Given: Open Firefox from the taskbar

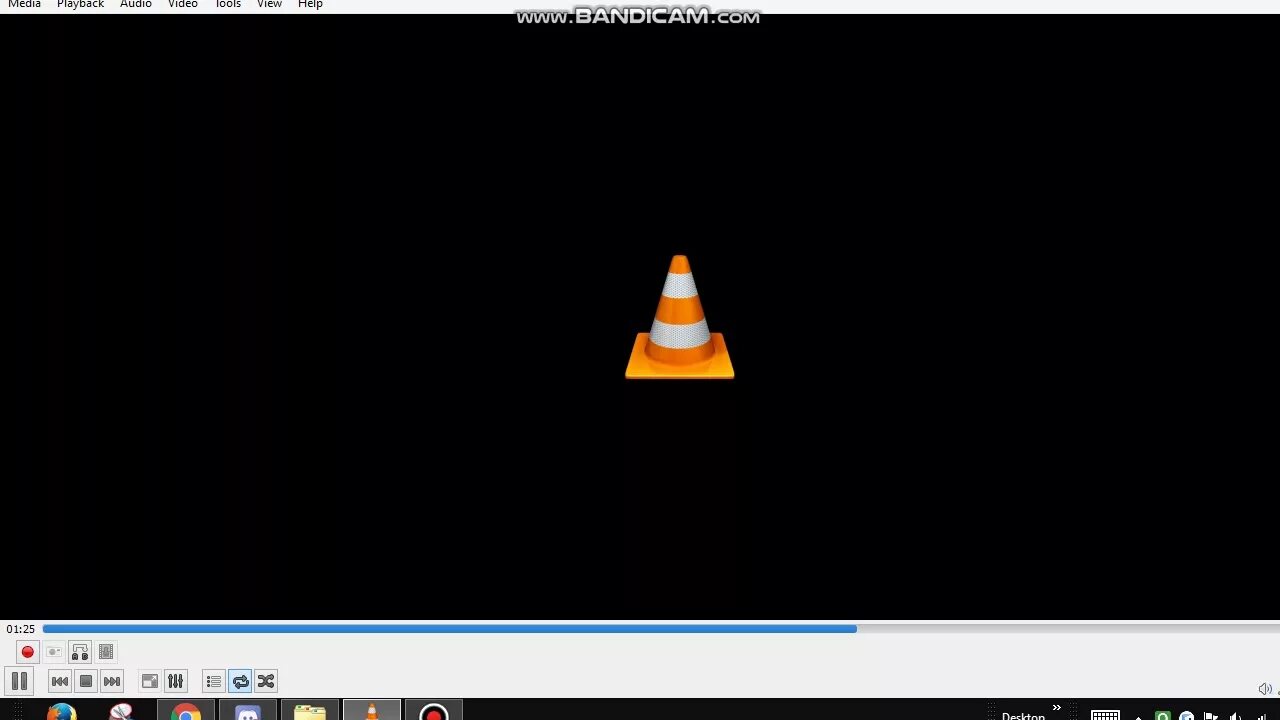Looking at the screenshot, I should point(62,712).
